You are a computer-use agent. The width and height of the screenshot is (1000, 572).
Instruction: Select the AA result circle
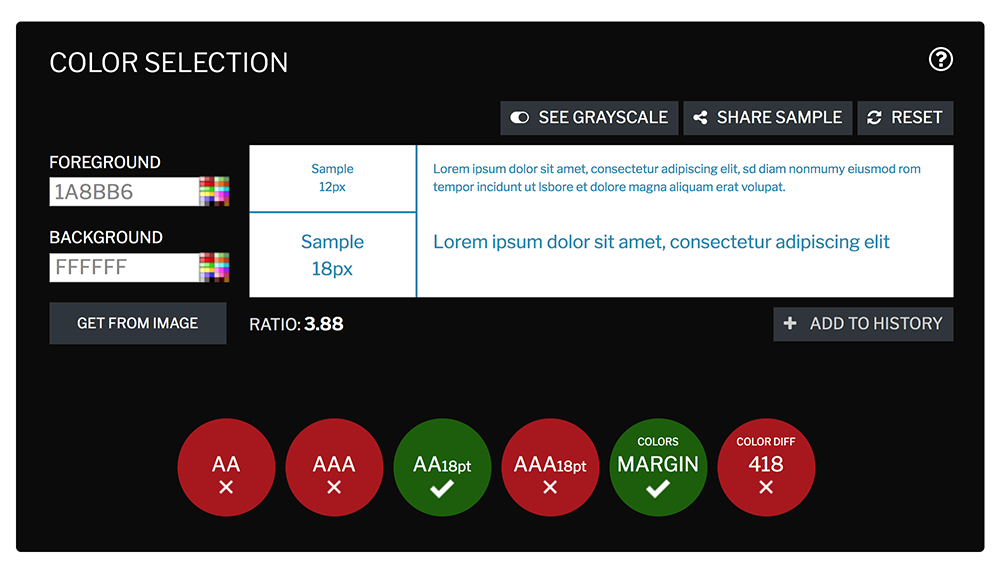[226, 467]
